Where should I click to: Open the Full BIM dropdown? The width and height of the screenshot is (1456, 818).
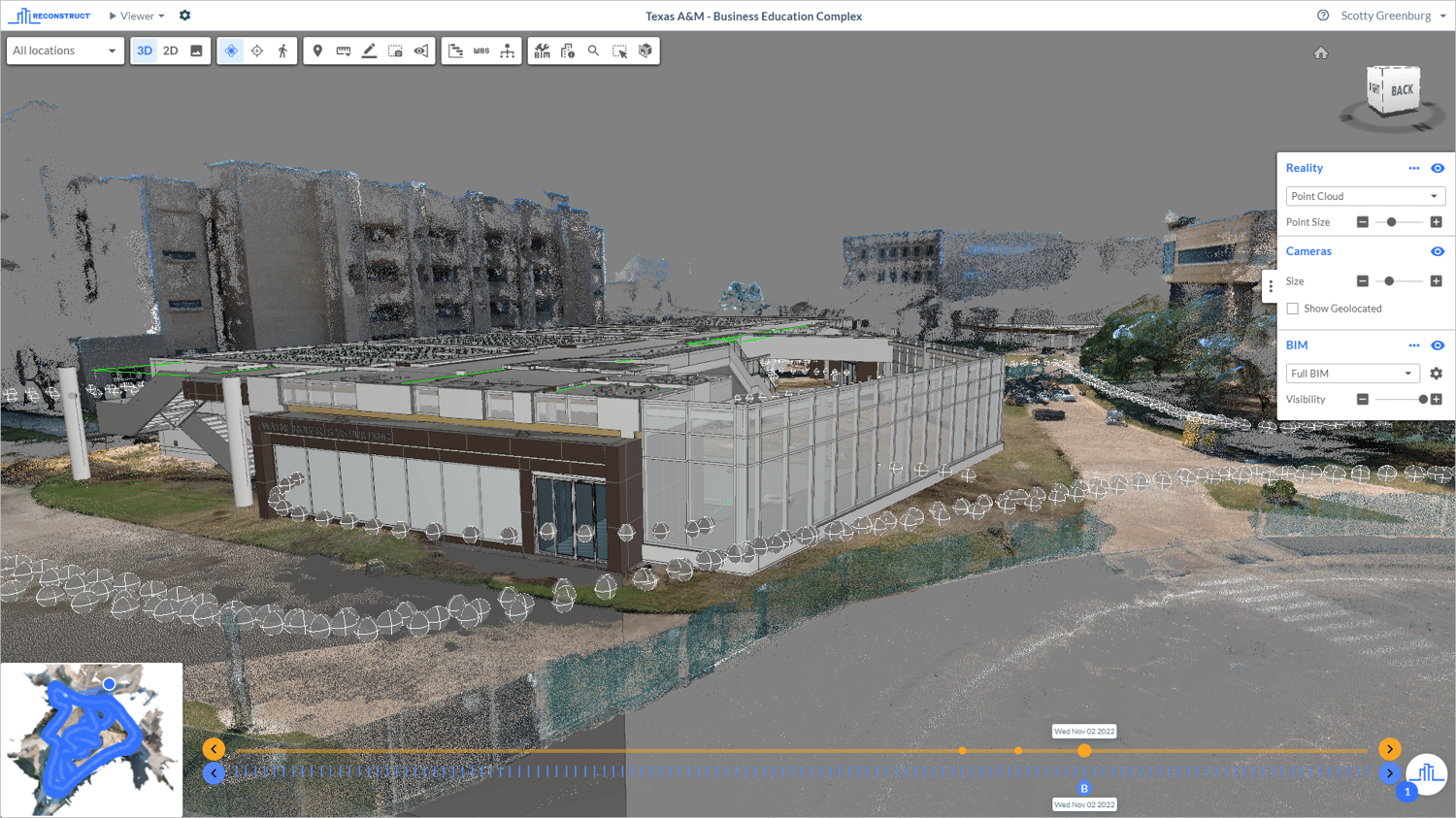point(1352,373)
